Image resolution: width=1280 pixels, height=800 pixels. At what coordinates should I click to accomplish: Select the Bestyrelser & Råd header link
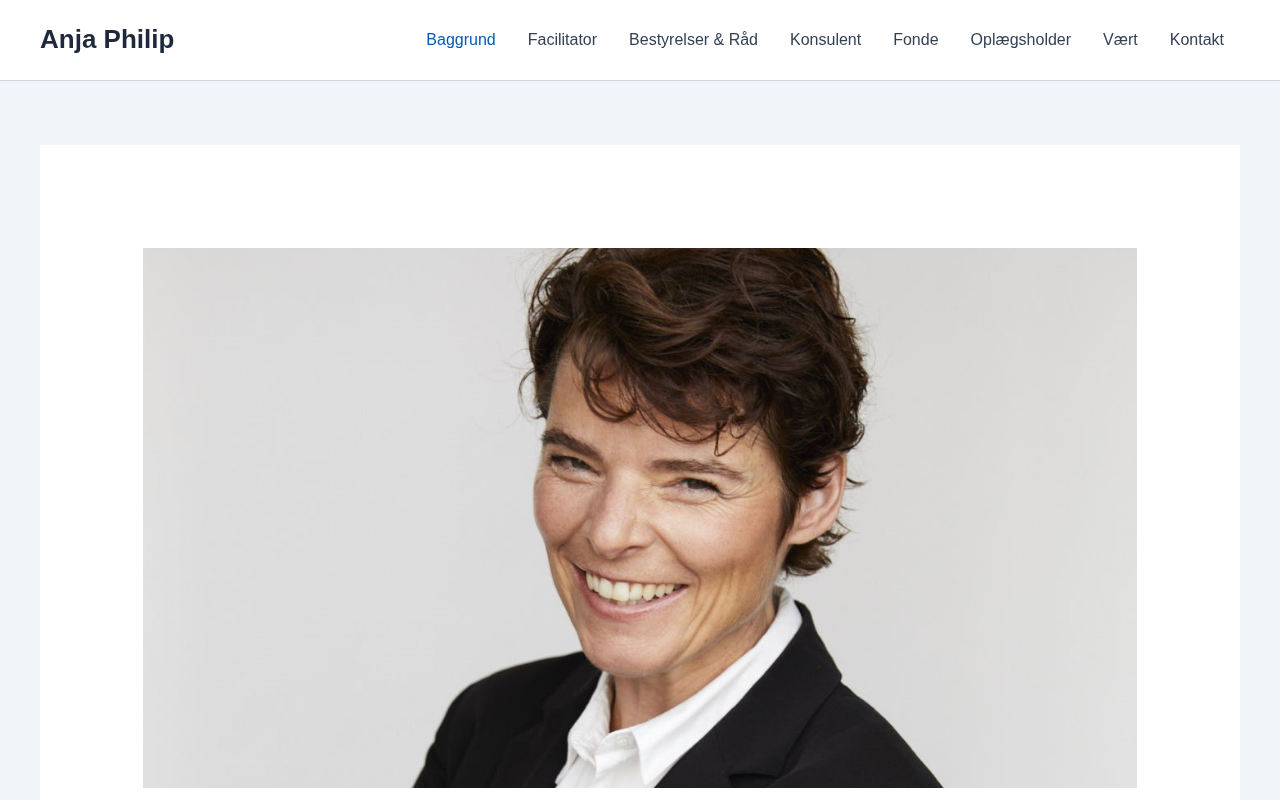(693, 40)
